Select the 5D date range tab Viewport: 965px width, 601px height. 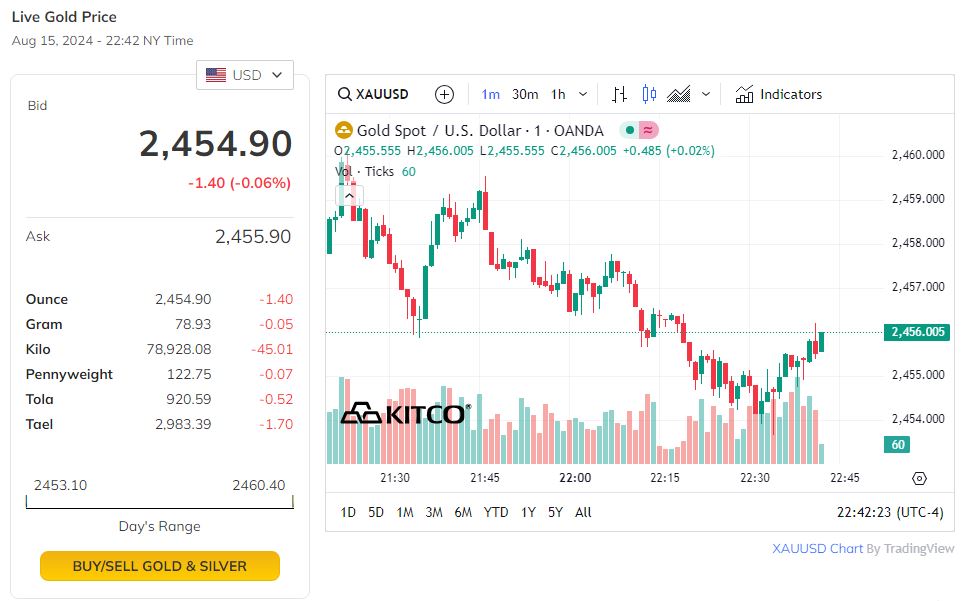click(376, 512)
